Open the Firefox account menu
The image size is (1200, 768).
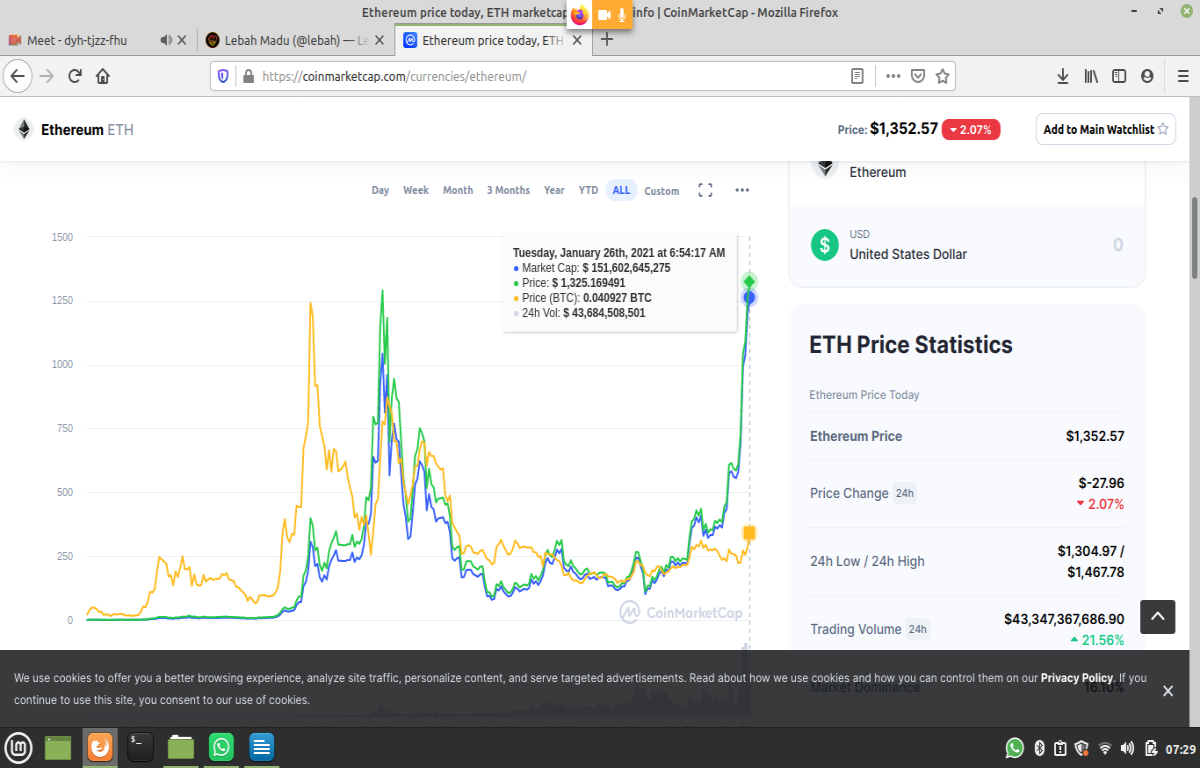pyautogui.click(x=1147, y=76)
